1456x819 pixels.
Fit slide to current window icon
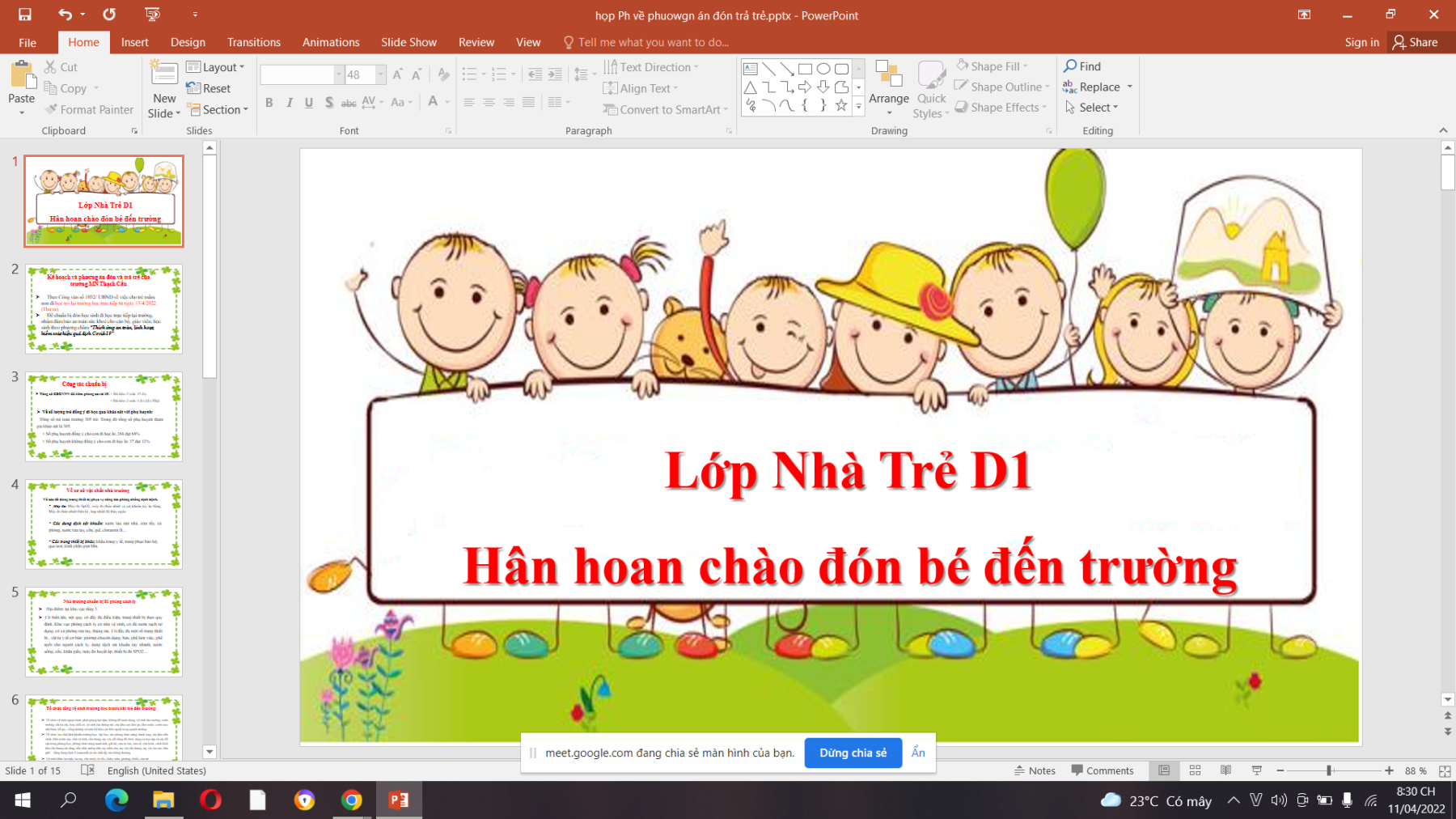click(x=1445, y=770)
